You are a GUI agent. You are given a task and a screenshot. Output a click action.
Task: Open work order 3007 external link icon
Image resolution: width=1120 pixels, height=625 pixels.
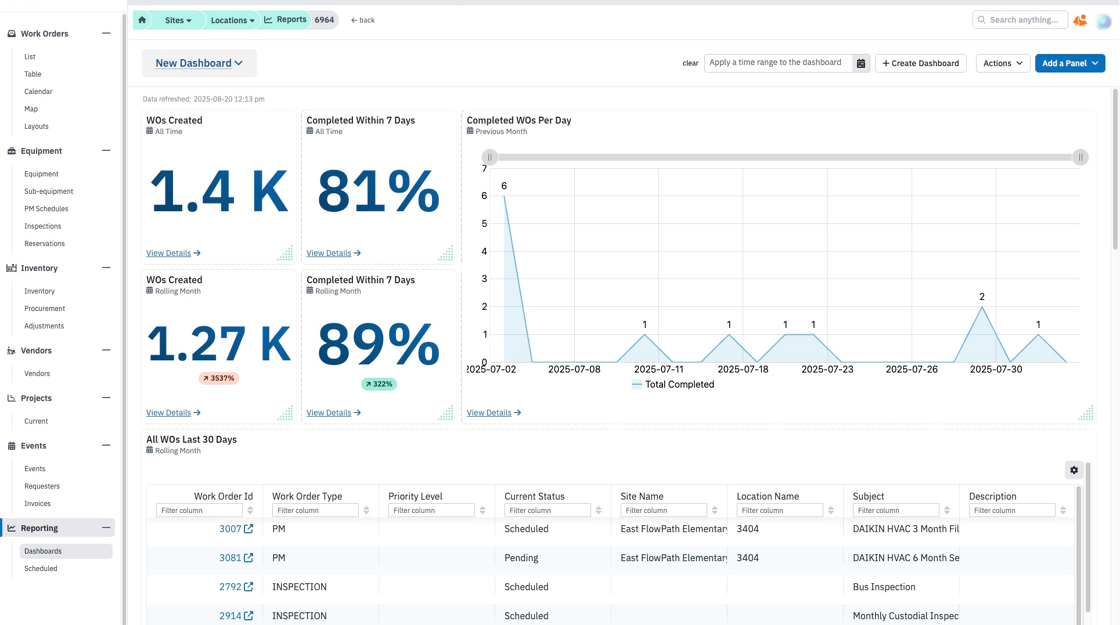point(248,529)
